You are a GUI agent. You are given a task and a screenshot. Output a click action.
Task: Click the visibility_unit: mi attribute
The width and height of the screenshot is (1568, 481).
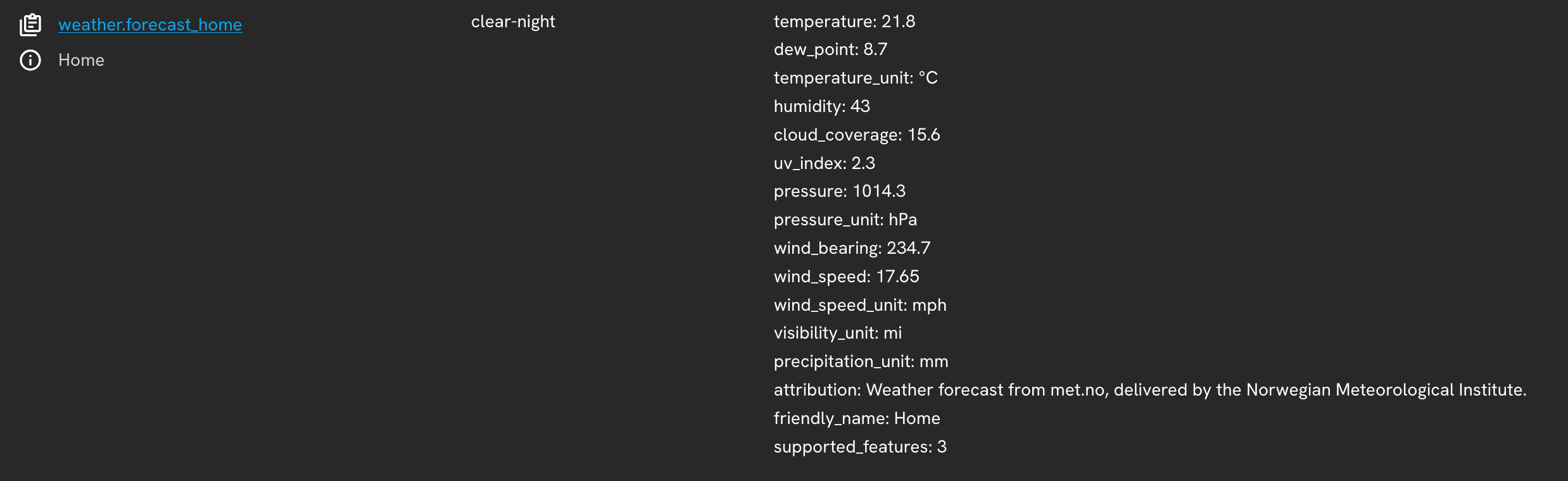[838, 333]
